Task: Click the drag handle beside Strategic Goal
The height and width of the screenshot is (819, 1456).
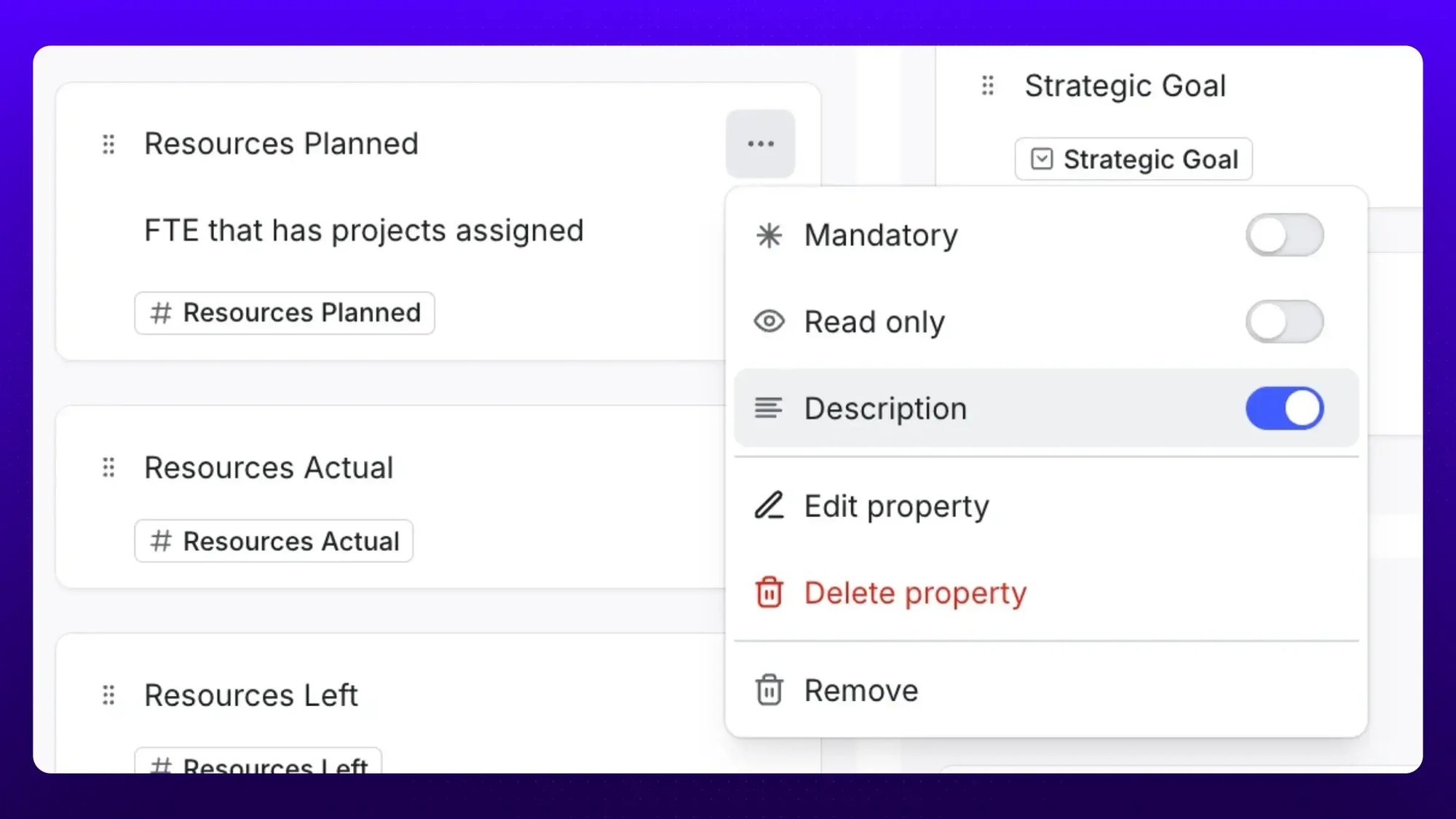Action: pyautogui.click(x=987, y=85)
